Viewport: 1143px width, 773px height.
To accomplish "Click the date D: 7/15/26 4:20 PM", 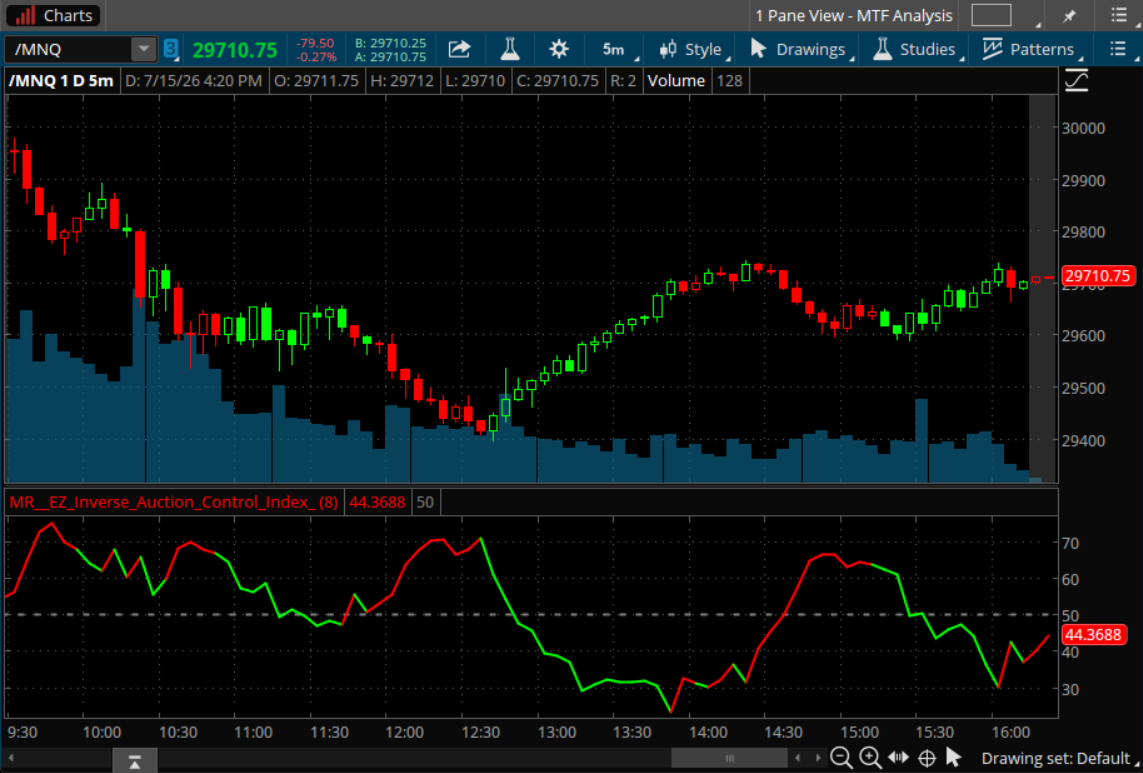I will tap(193, 81).
